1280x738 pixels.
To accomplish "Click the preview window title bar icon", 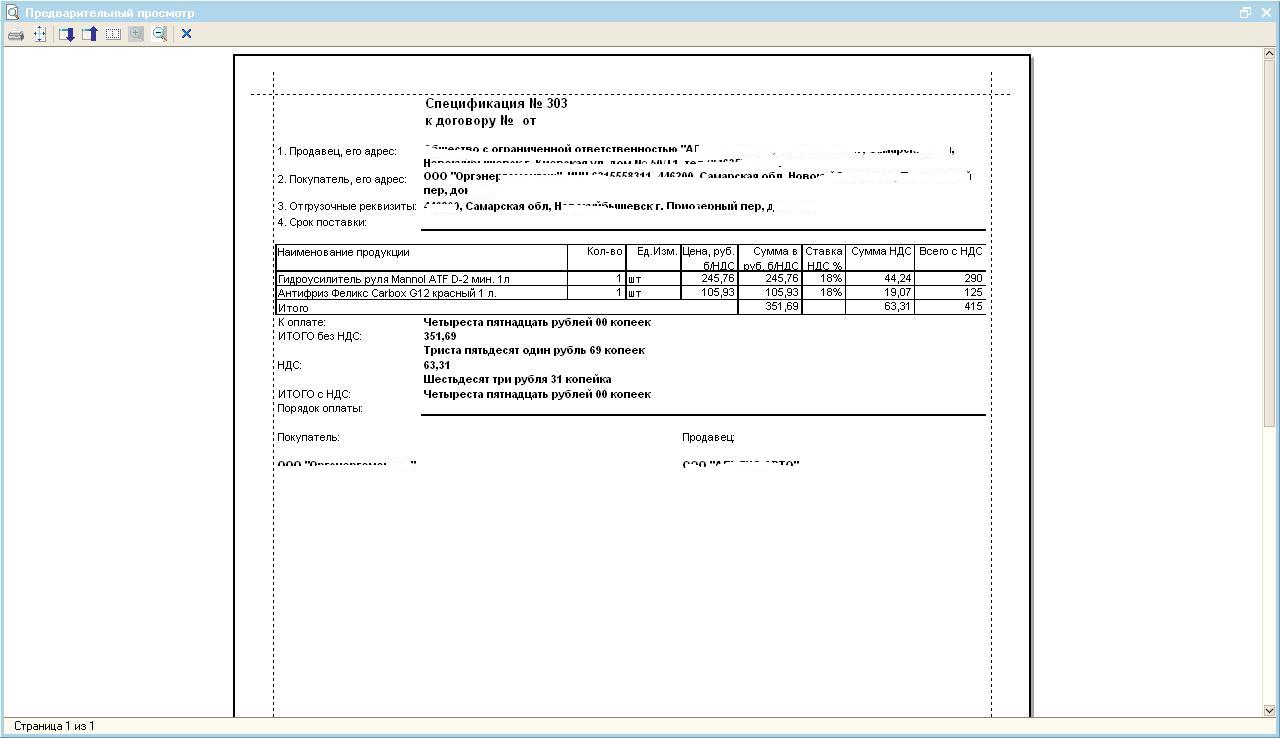I will pos(12,13).
